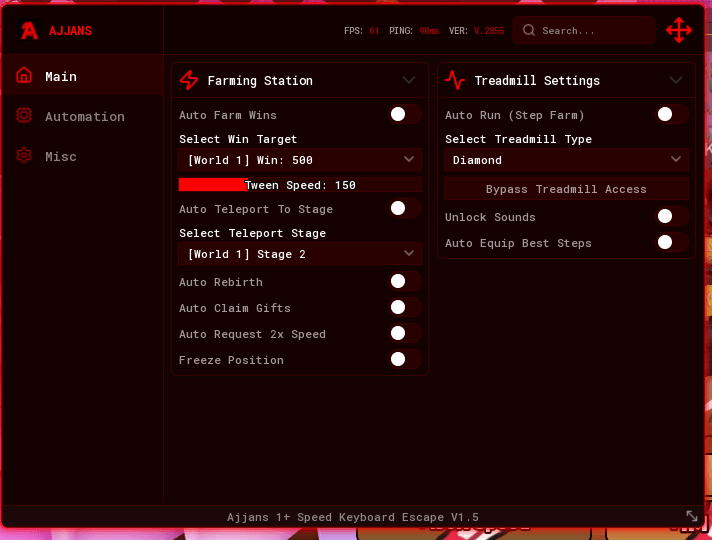Collapse the Farming Station panel chevron
Image resolution: width=712 pixels, height=540 pixels.
[x=409, y=80]
